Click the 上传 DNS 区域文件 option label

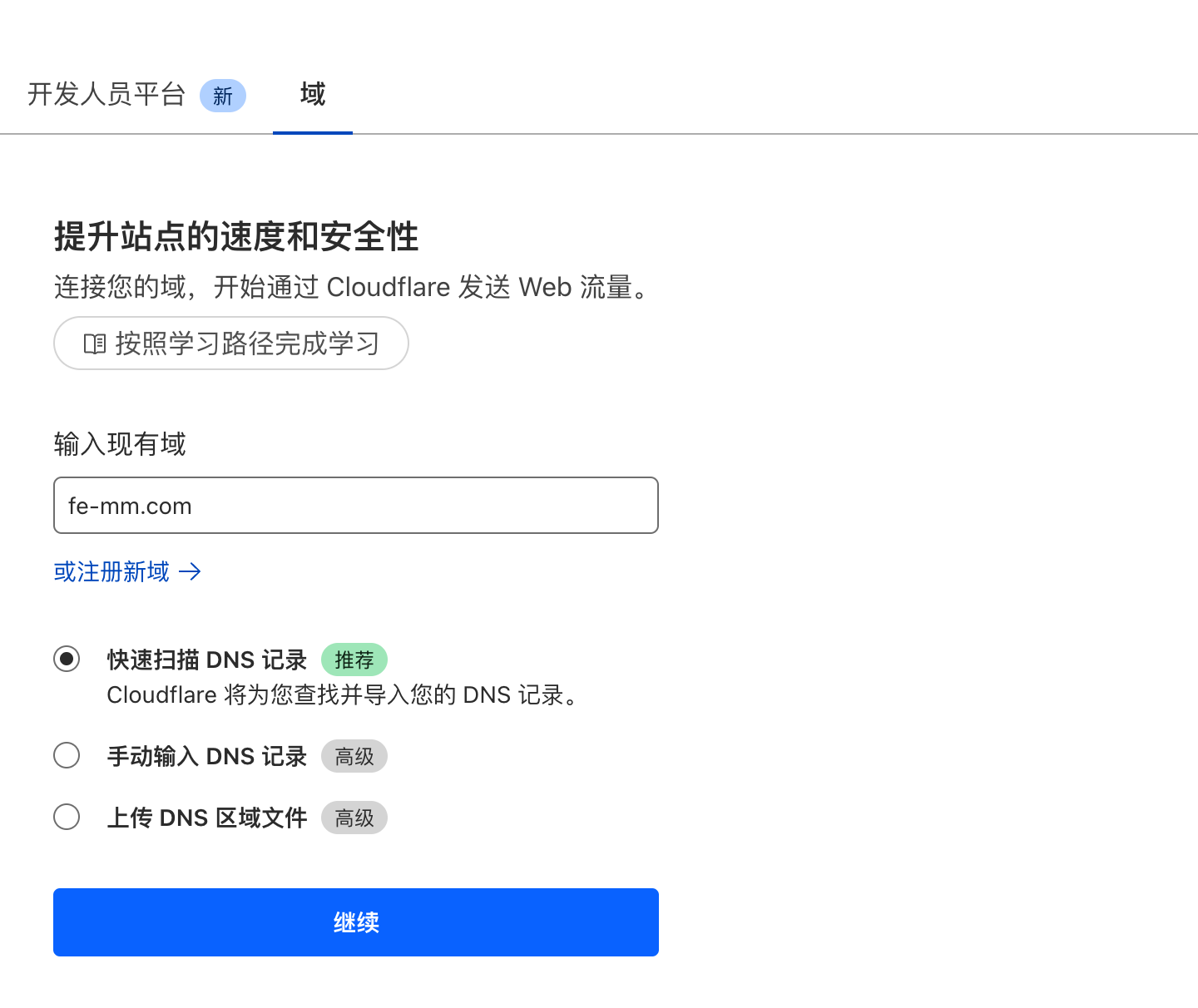pyautogui.click(x=207, y=818)
